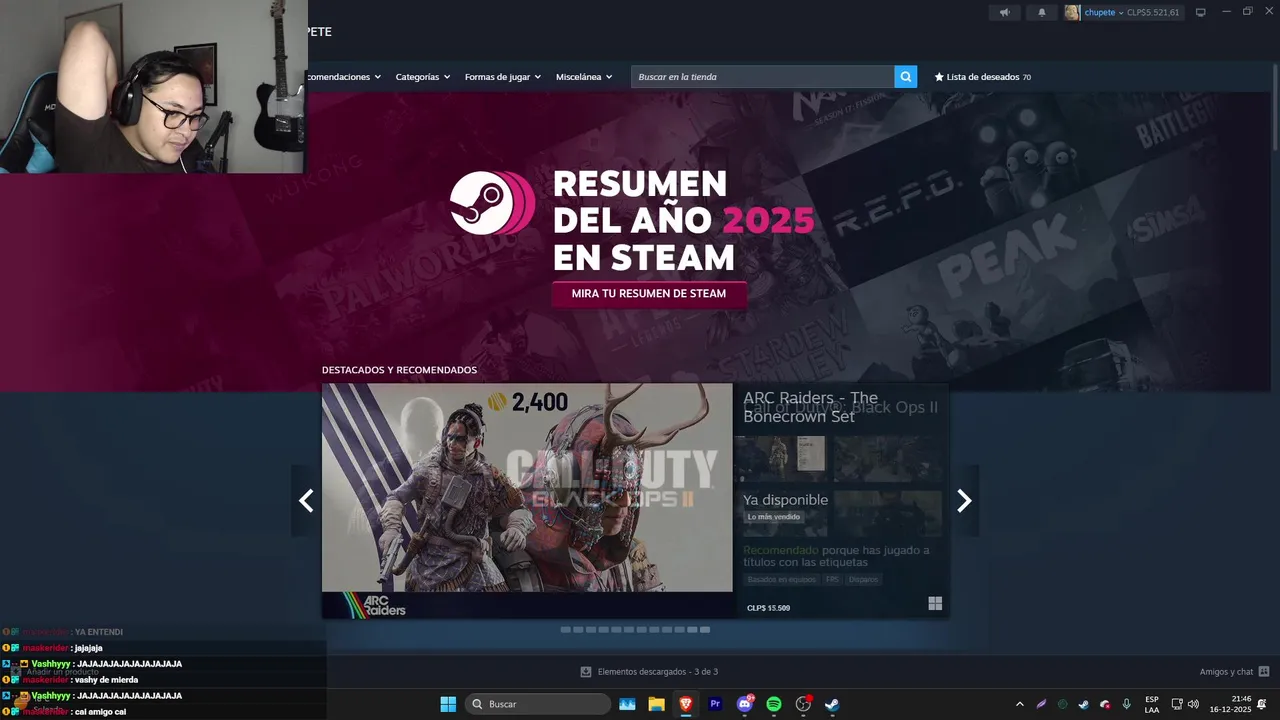
Task: Open Amigos y chat
Action: coord(1226,672)
